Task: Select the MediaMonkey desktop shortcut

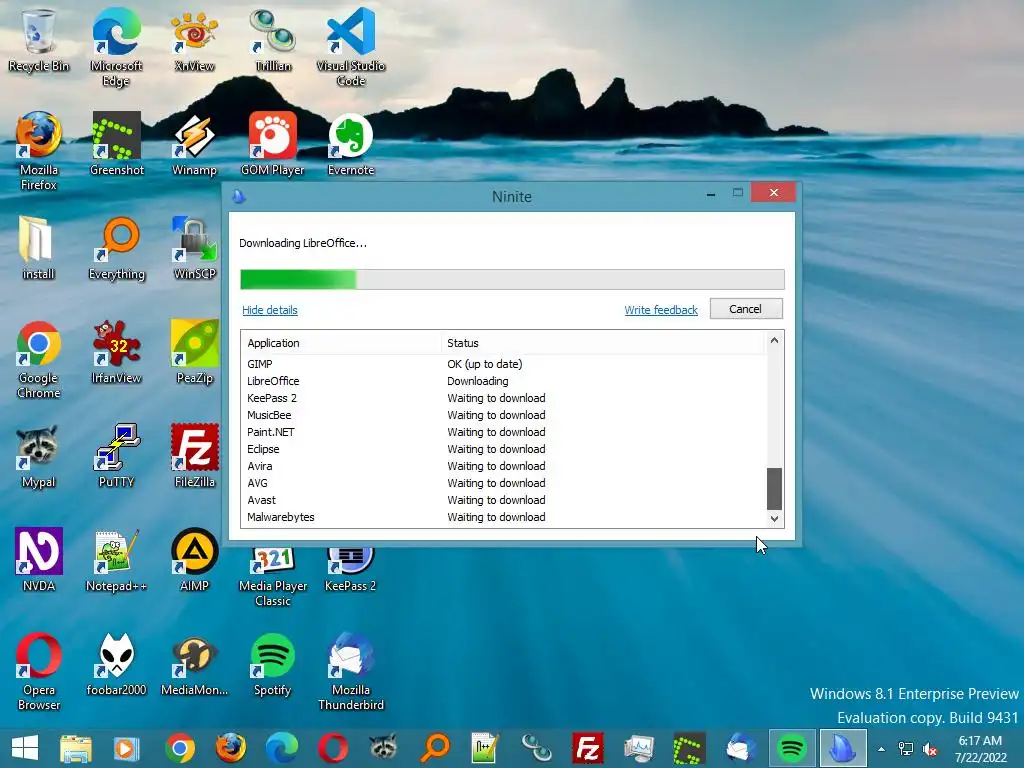Action: (x=195, y=665)
